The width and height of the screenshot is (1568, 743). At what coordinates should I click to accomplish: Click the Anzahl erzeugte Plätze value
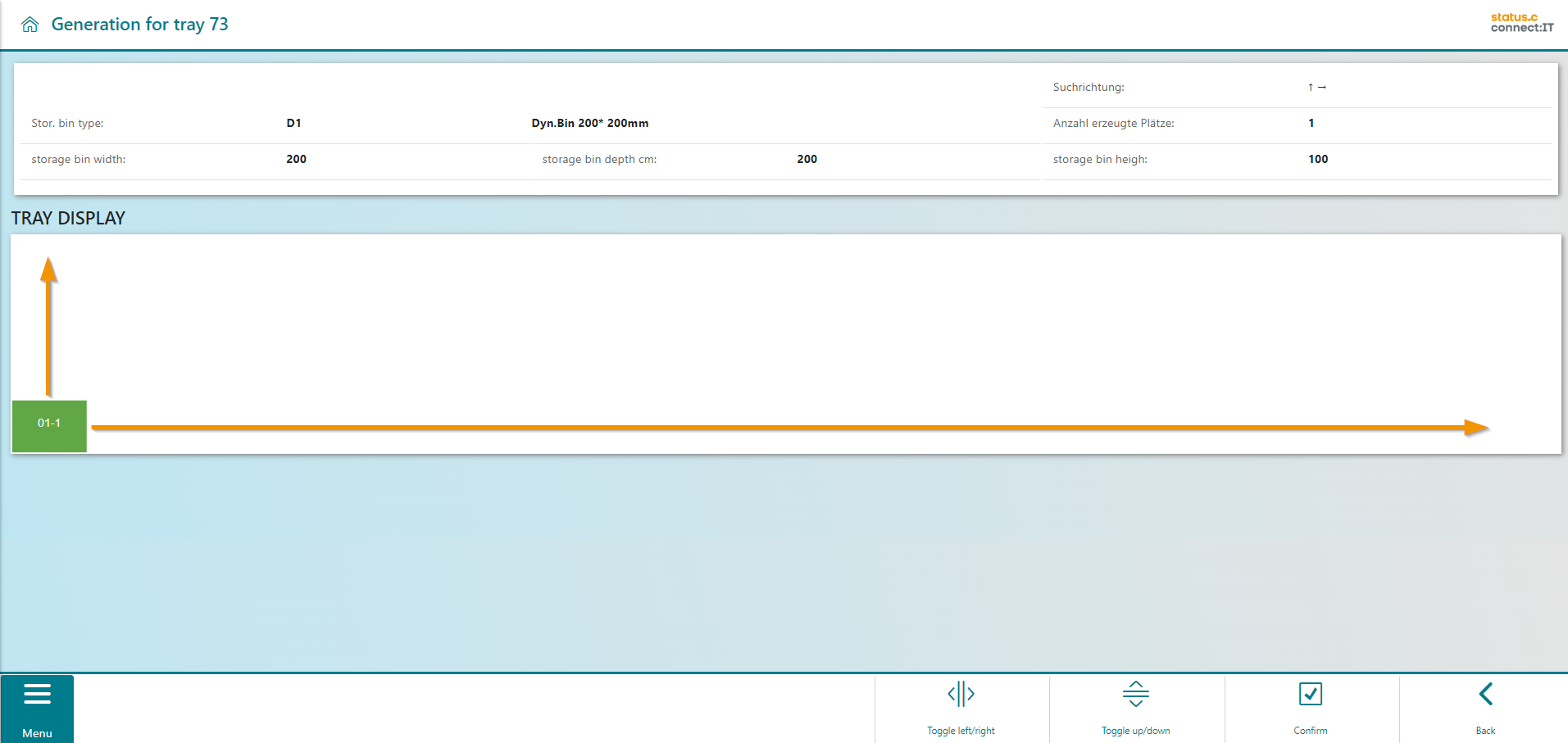[1311, 123]
